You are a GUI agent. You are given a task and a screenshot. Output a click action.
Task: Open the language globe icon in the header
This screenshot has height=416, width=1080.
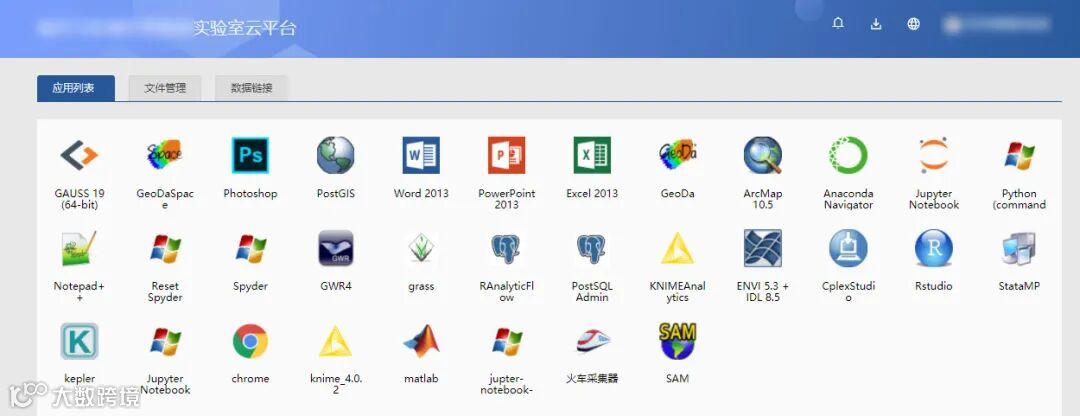tap(913, 24)
